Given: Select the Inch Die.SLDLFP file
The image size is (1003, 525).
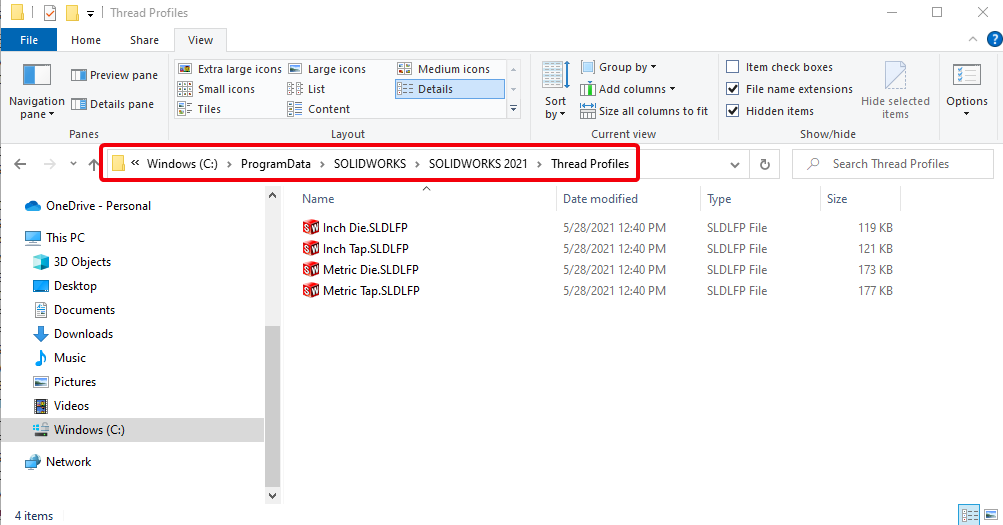Looking at the screenshot, I should click(355, 228).
